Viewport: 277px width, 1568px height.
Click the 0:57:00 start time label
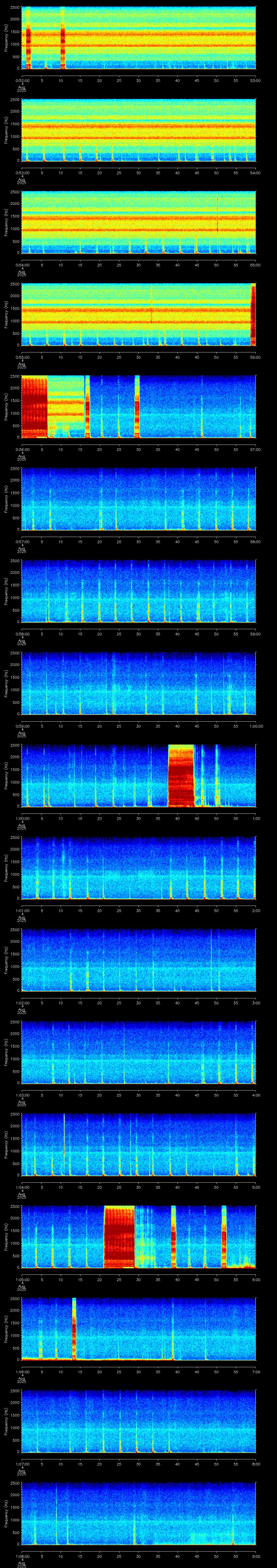pos(22,542)
